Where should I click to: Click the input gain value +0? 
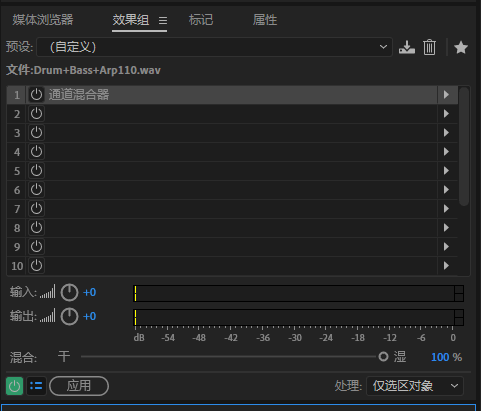point(89,293)
